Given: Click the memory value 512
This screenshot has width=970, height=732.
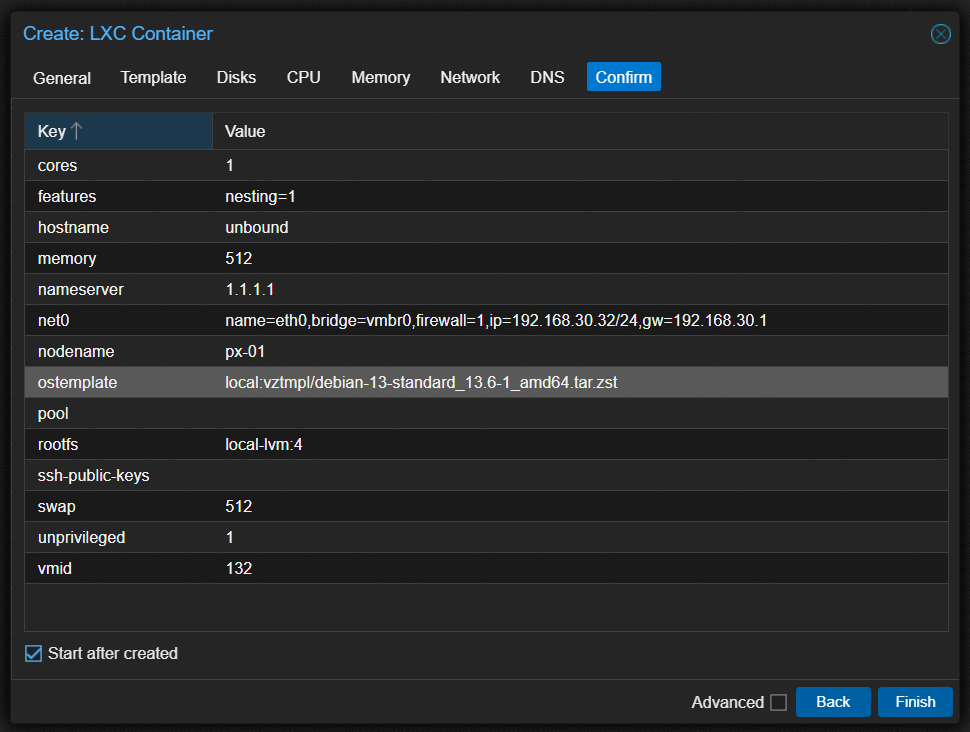Looking at the screenshot, I should point(238,258).
